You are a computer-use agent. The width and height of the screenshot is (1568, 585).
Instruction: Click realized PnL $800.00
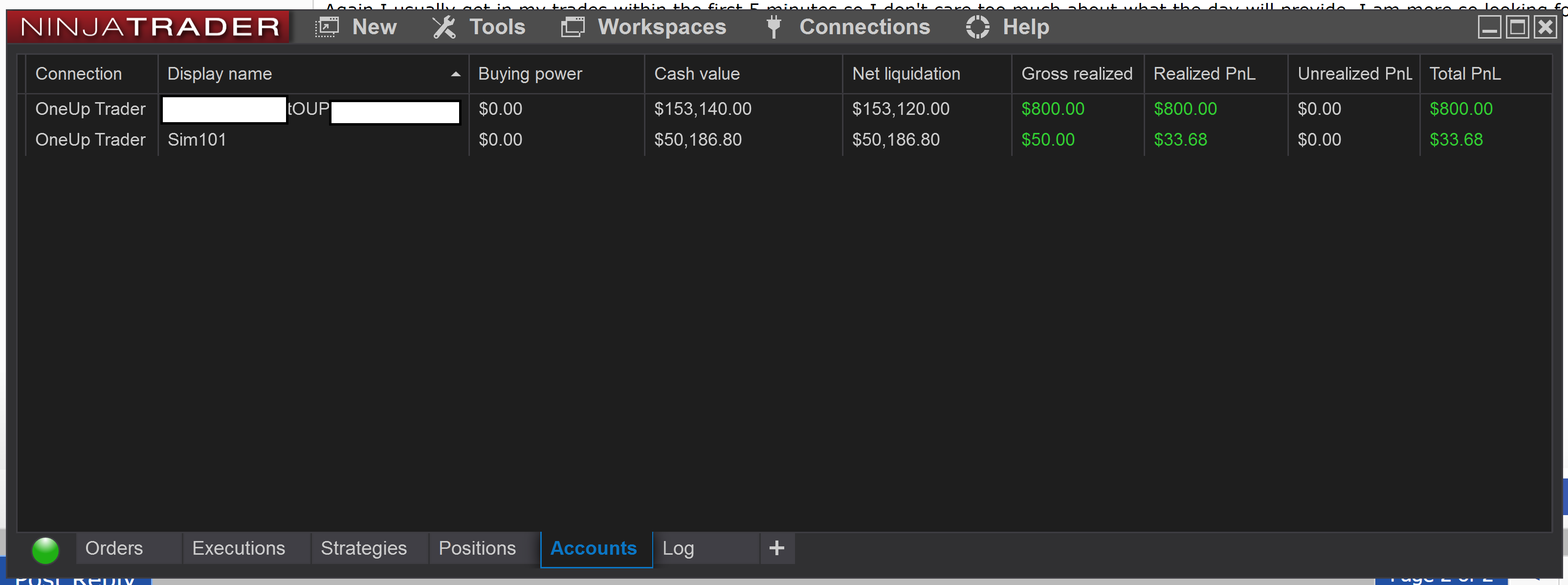pos(1185,109)
